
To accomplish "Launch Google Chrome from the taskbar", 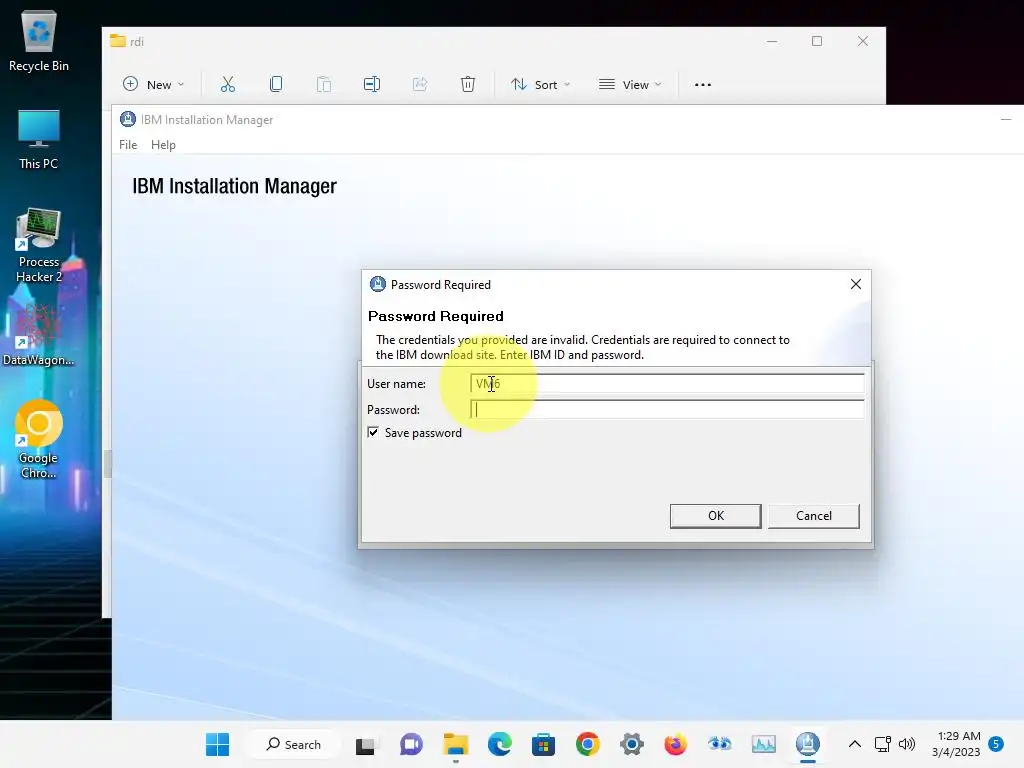I will tap(588, 744).
